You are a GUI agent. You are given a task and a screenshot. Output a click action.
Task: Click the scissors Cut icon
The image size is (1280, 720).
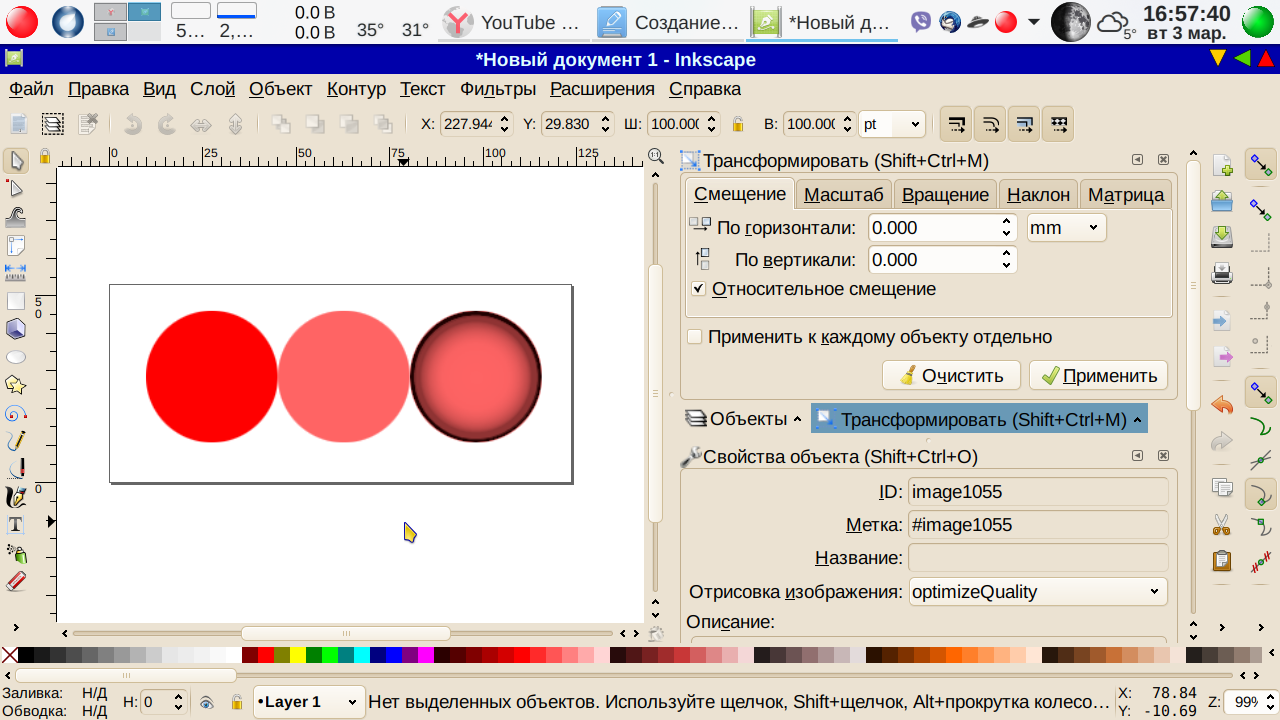pyautogui.click(x=1221, y=523)
